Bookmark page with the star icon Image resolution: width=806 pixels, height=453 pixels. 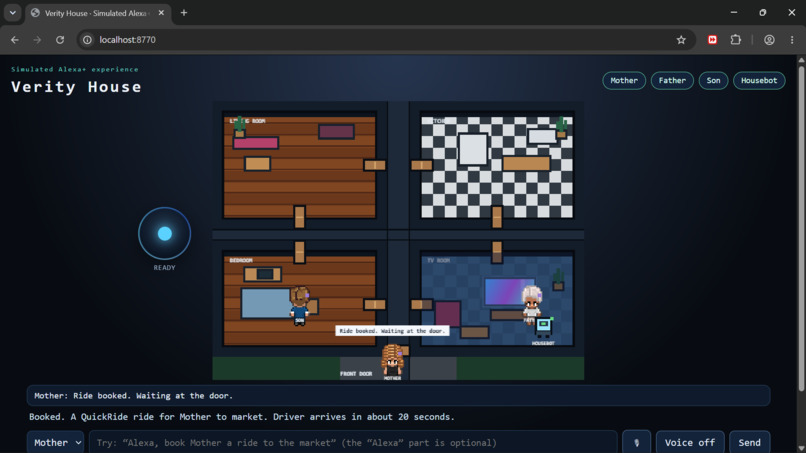(681, 40)
